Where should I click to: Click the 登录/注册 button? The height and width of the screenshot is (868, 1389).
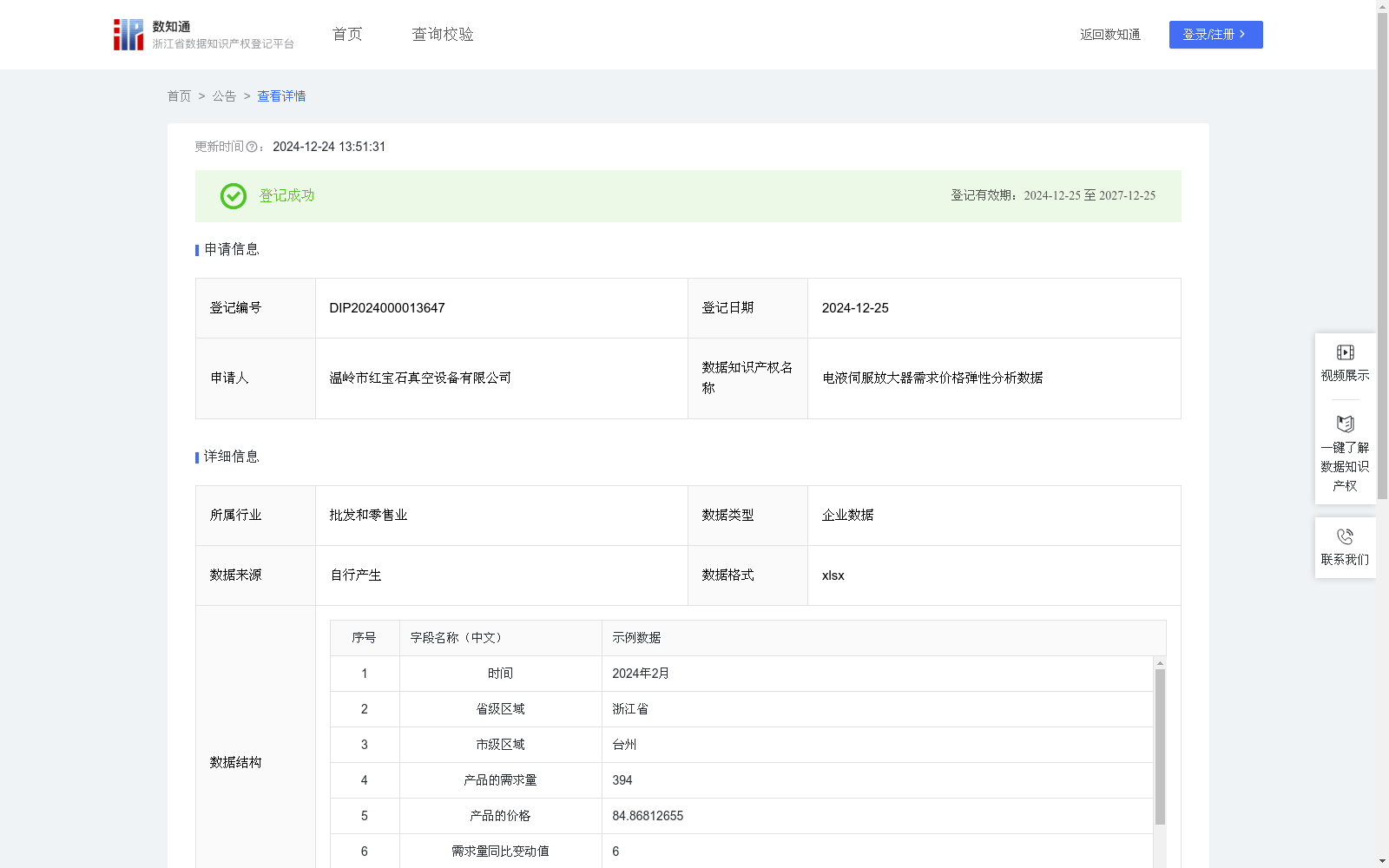click(x=1215, y=35)
